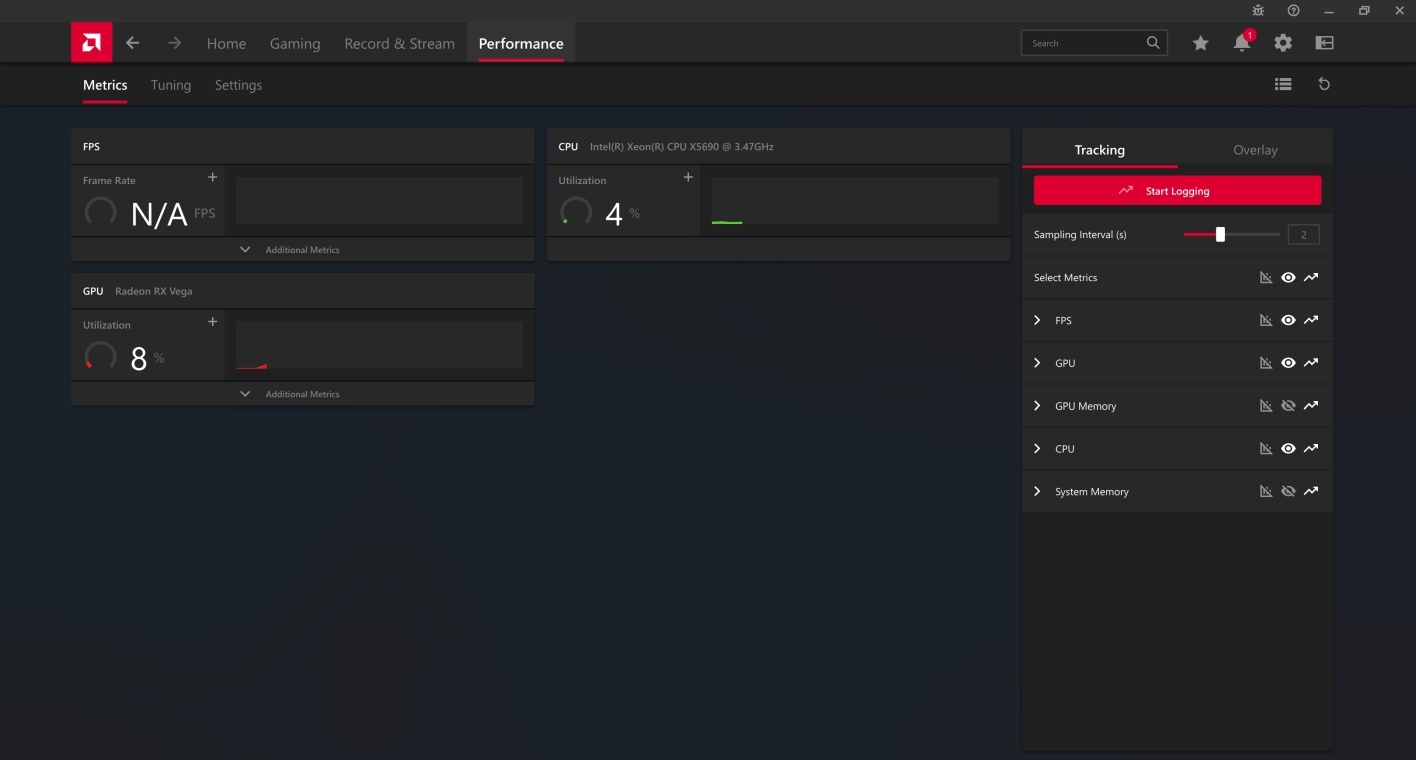Toggle the graph icon in the GPU Memory row
The image size is (1416, 760).
[1266, 406]
